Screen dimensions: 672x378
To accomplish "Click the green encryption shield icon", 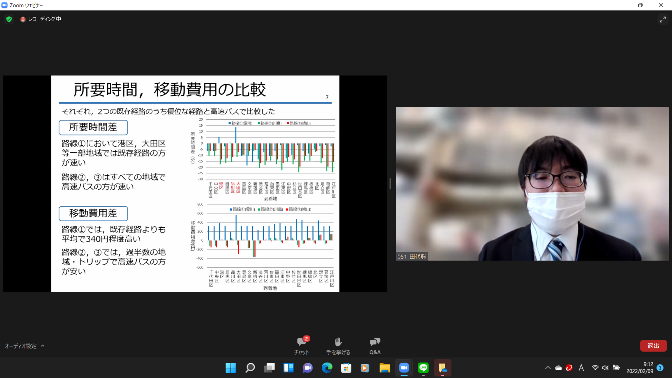I will coord(9,19).
